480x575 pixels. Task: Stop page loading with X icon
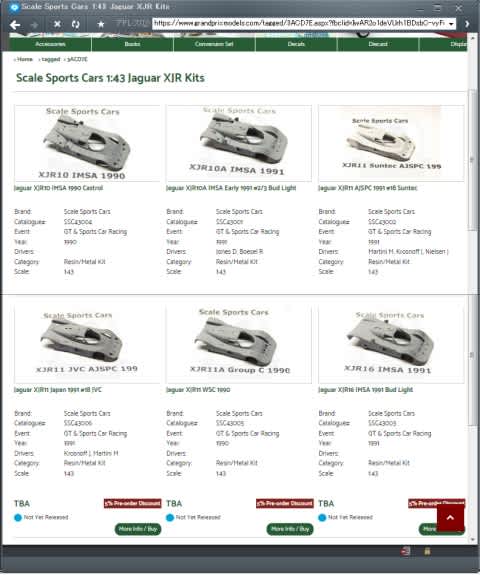[x=57, y=24]
